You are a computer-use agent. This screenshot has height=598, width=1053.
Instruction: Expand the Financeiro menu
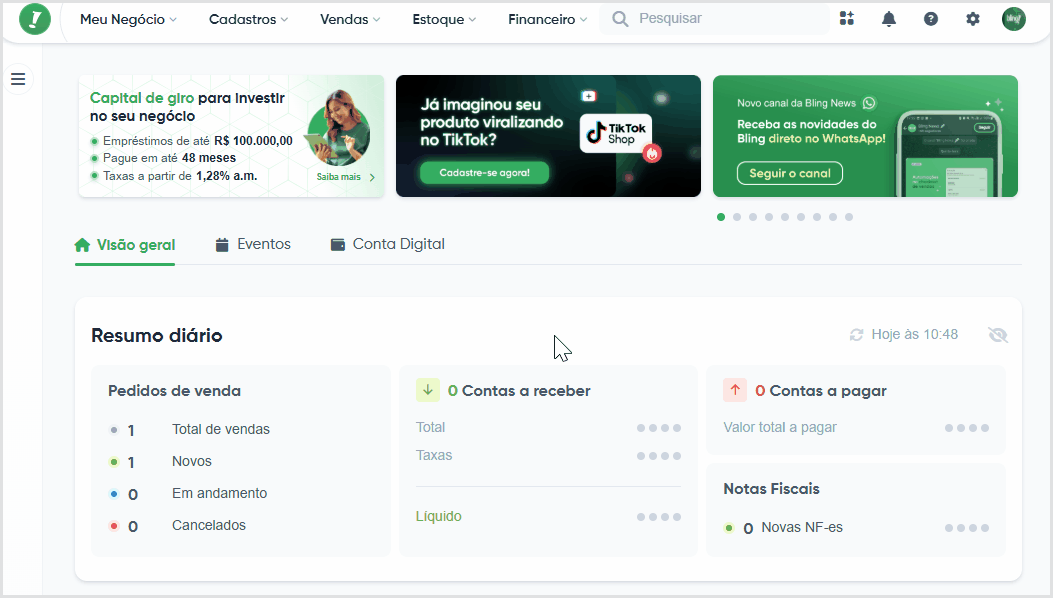547,19
